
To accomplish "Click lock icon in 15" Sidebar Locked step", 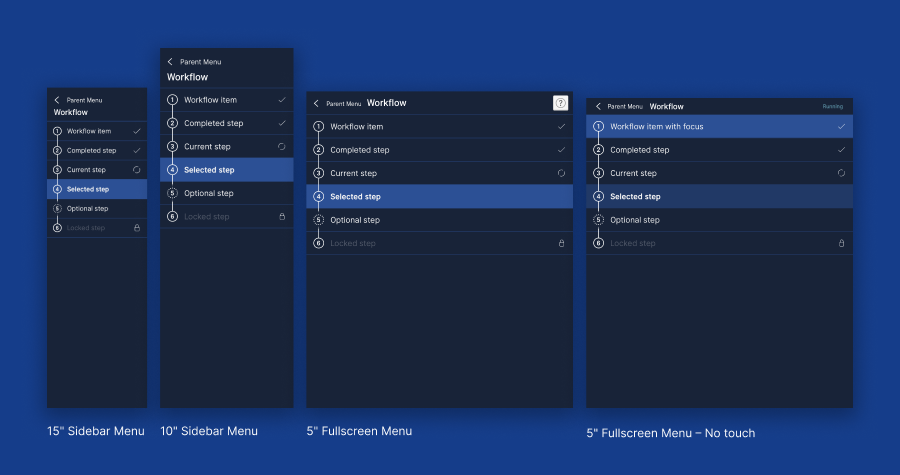I will (x=137, y=228).
